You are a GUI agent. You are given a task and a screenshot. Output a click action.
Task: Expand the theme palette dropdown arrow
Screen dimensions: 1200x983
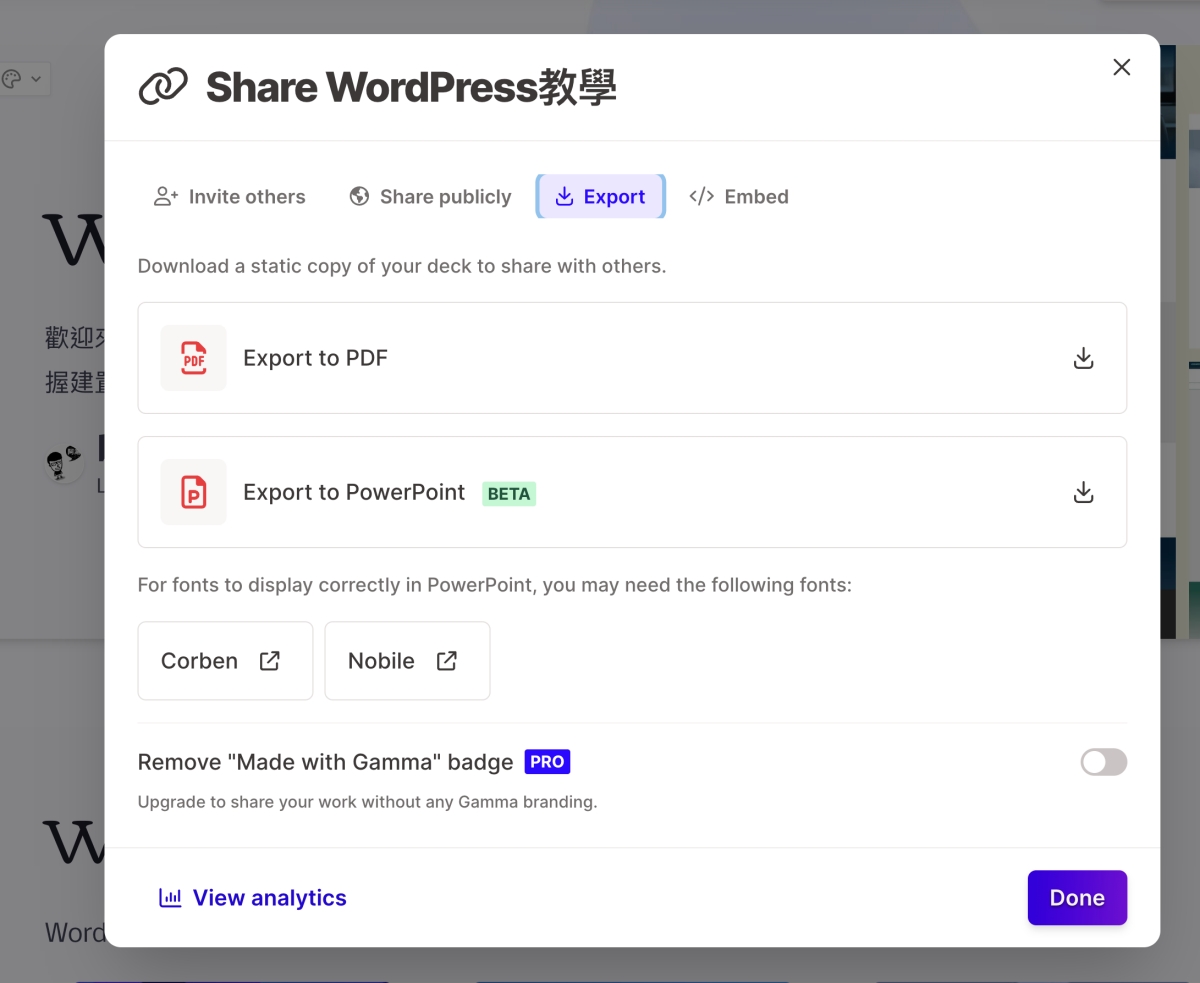tap(36, 79)
